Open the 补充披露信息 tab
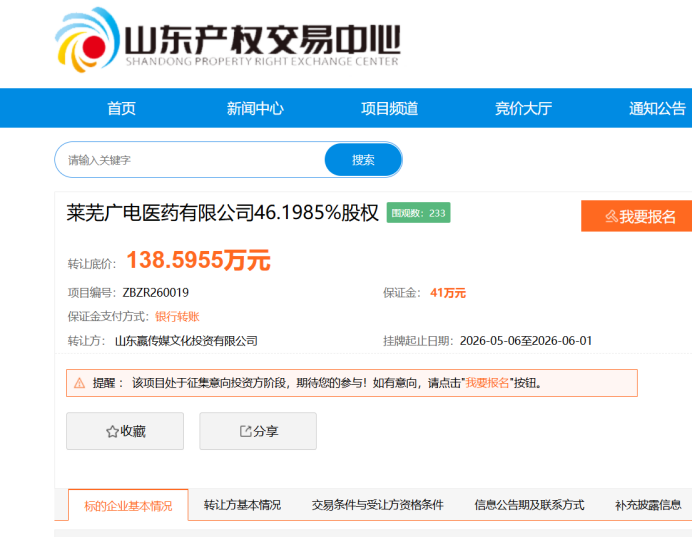This screenshot has width=693, height=537. 648,505
